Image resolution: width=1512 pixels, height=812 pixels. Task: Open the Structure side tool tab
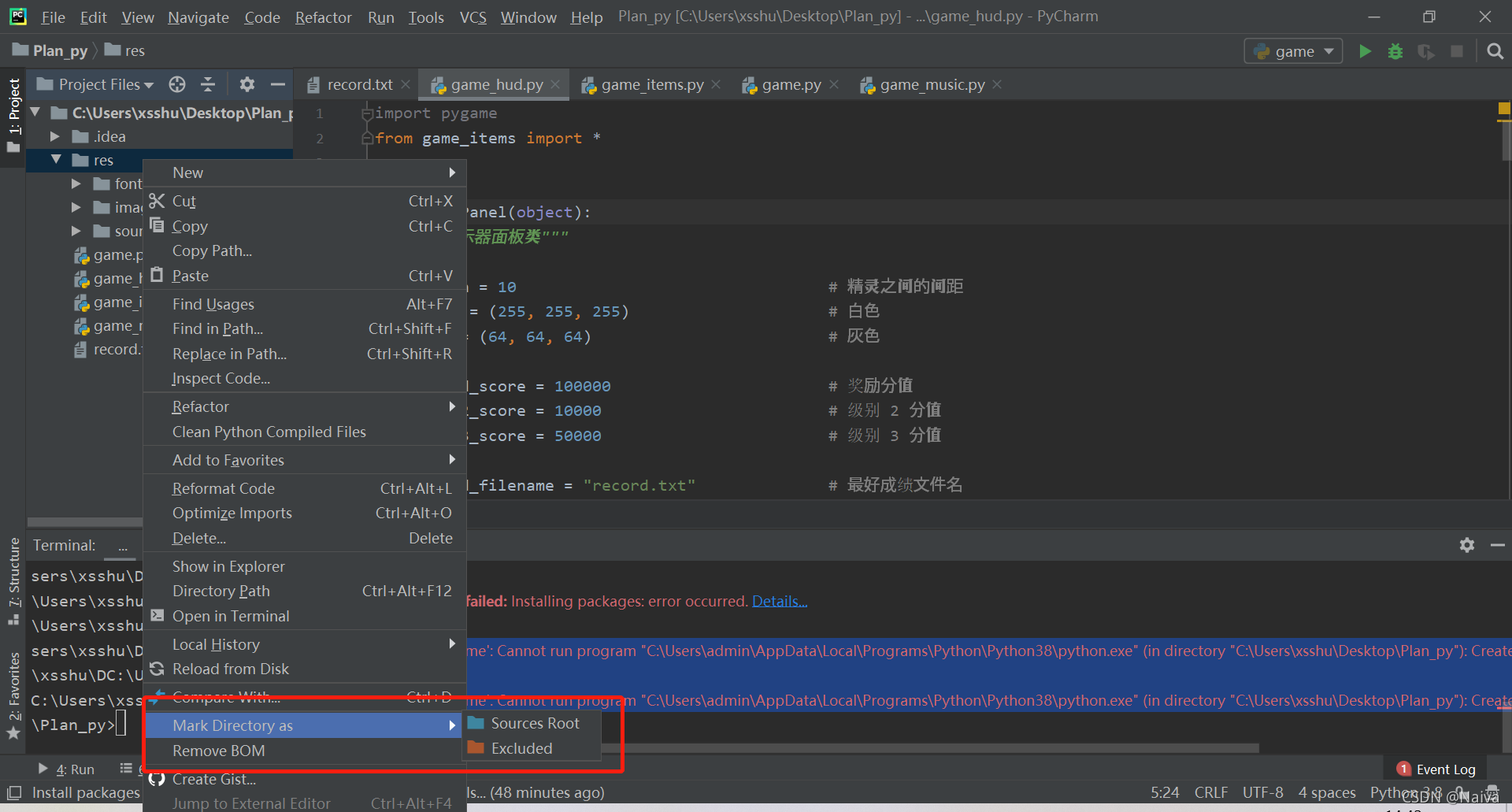coord(13,581)
